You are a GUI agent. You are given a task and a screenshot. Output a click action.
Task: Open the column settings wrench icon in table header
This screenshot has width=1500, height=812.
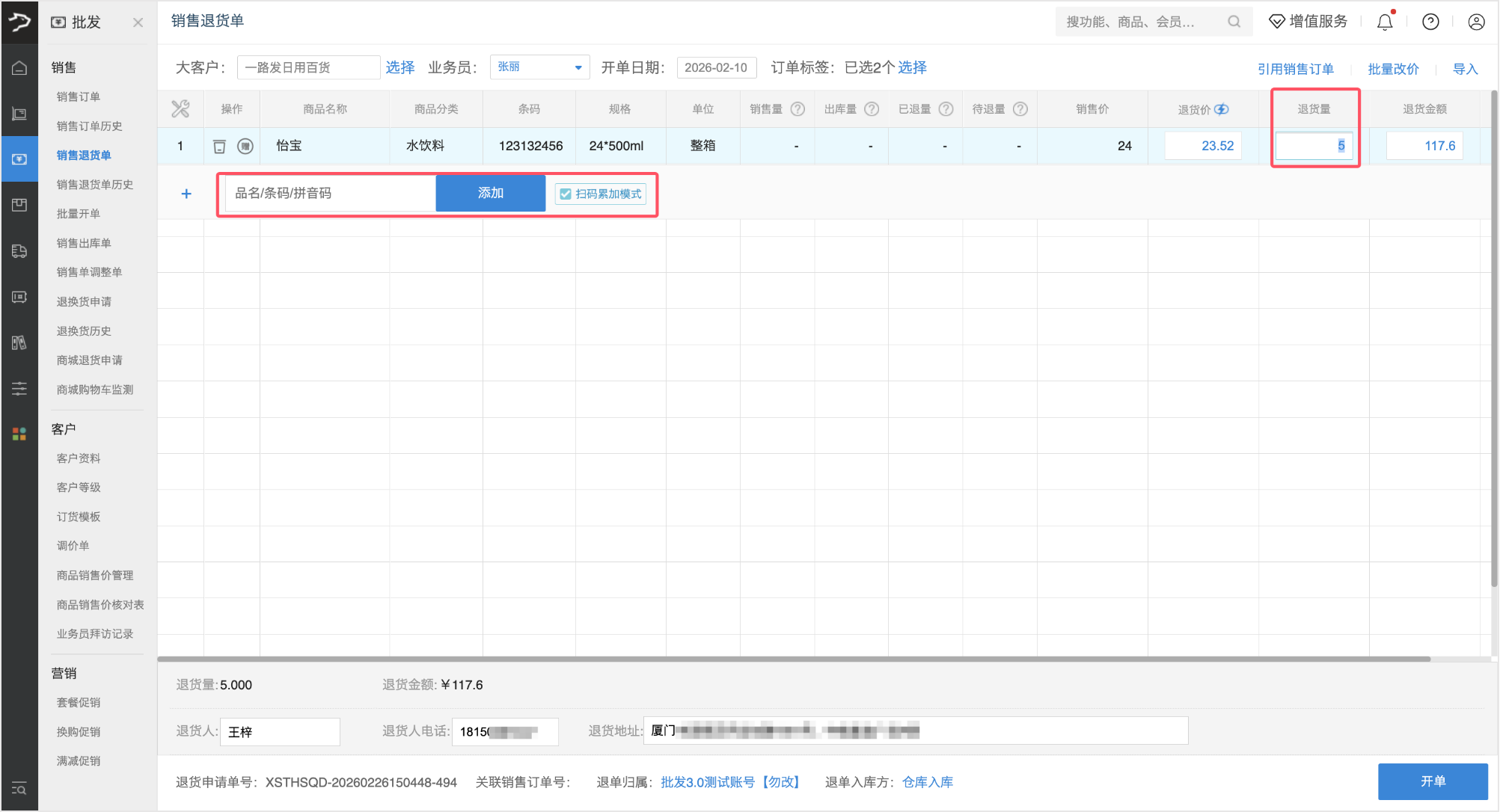coord(180,108)
